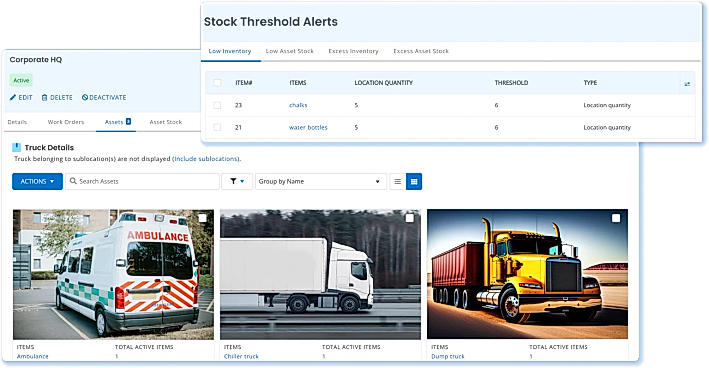Open the Work Orders tab
This screenshot has width=709, height=368.
pos(66,122)
